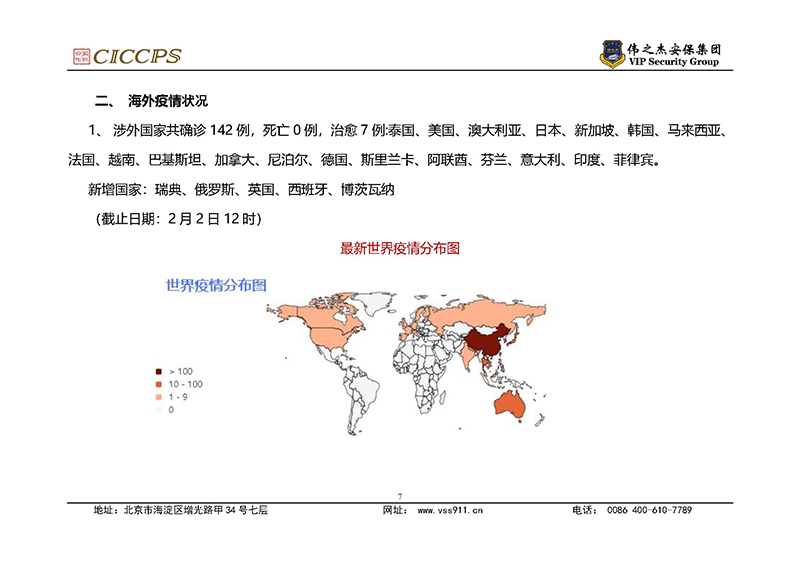Click the '0' legend color swatch
Viewport: 800px width, 563px height.
pos(159,409)
